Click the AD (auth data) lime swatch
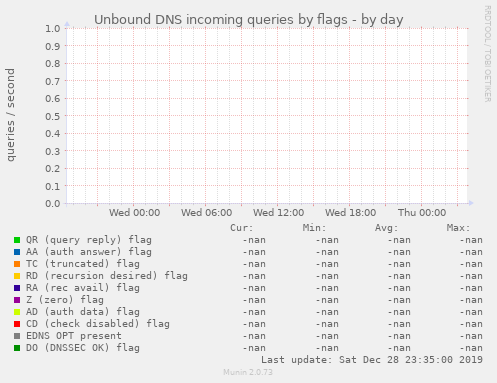The width and height of the screenshot is (497, 383). (x=17, y=312)
